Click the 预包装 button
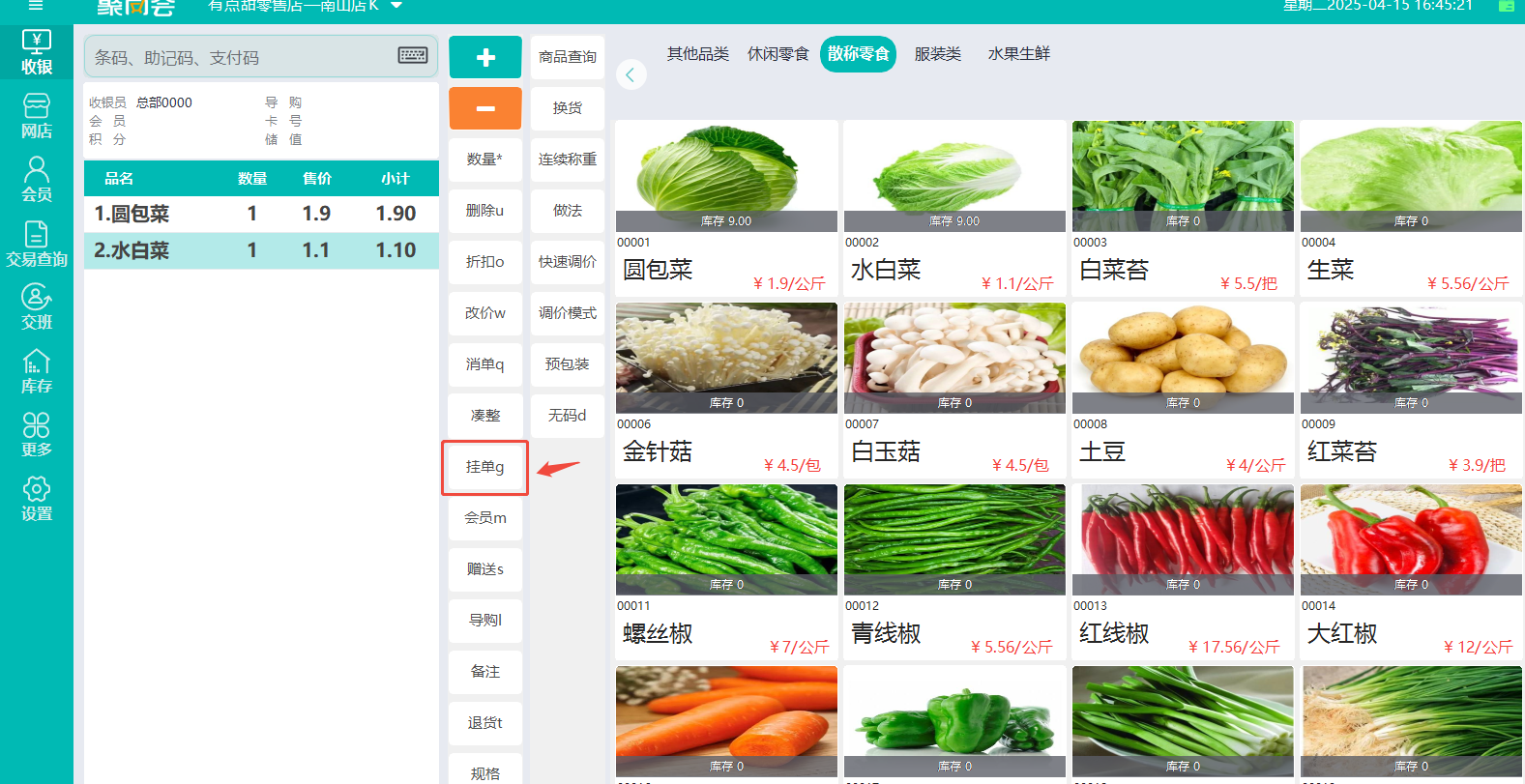Viewport: 1525px width, 784px height. [x=568, y=364]
